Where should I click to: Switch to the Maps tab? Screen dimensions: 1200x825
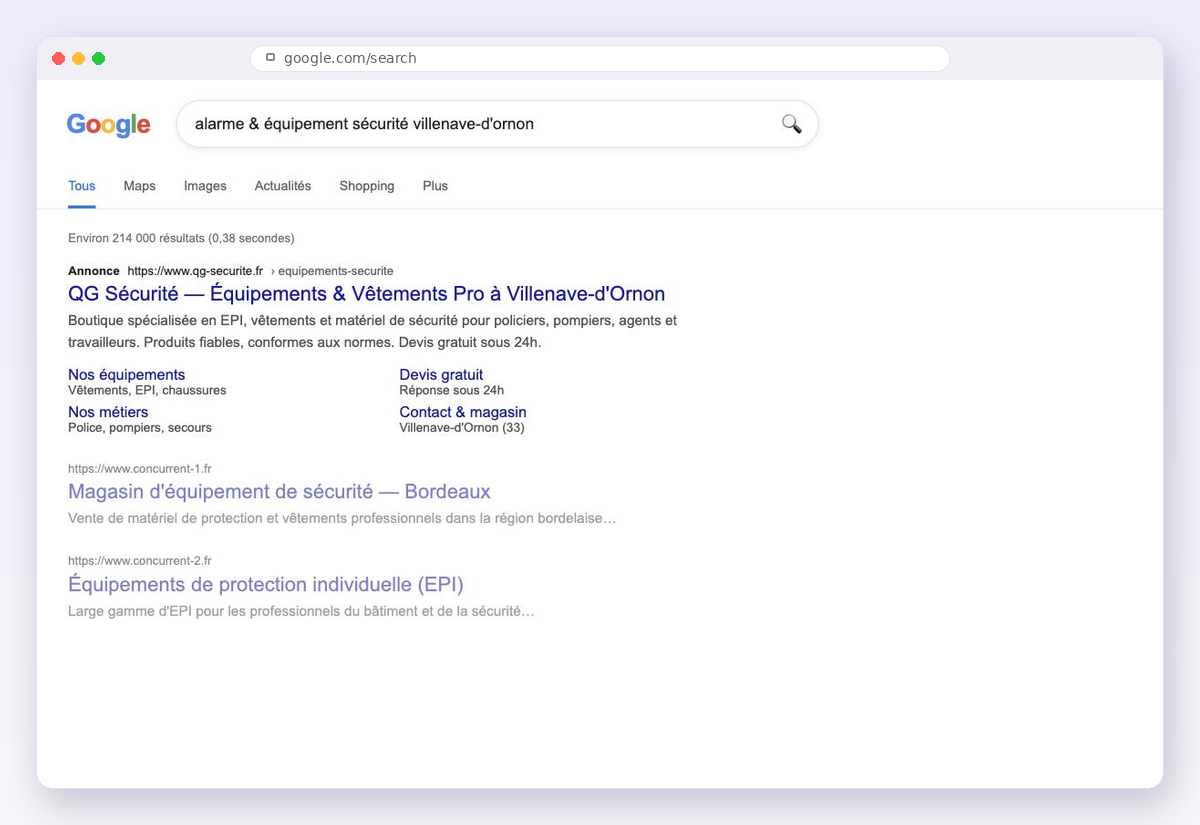[140, 186]
